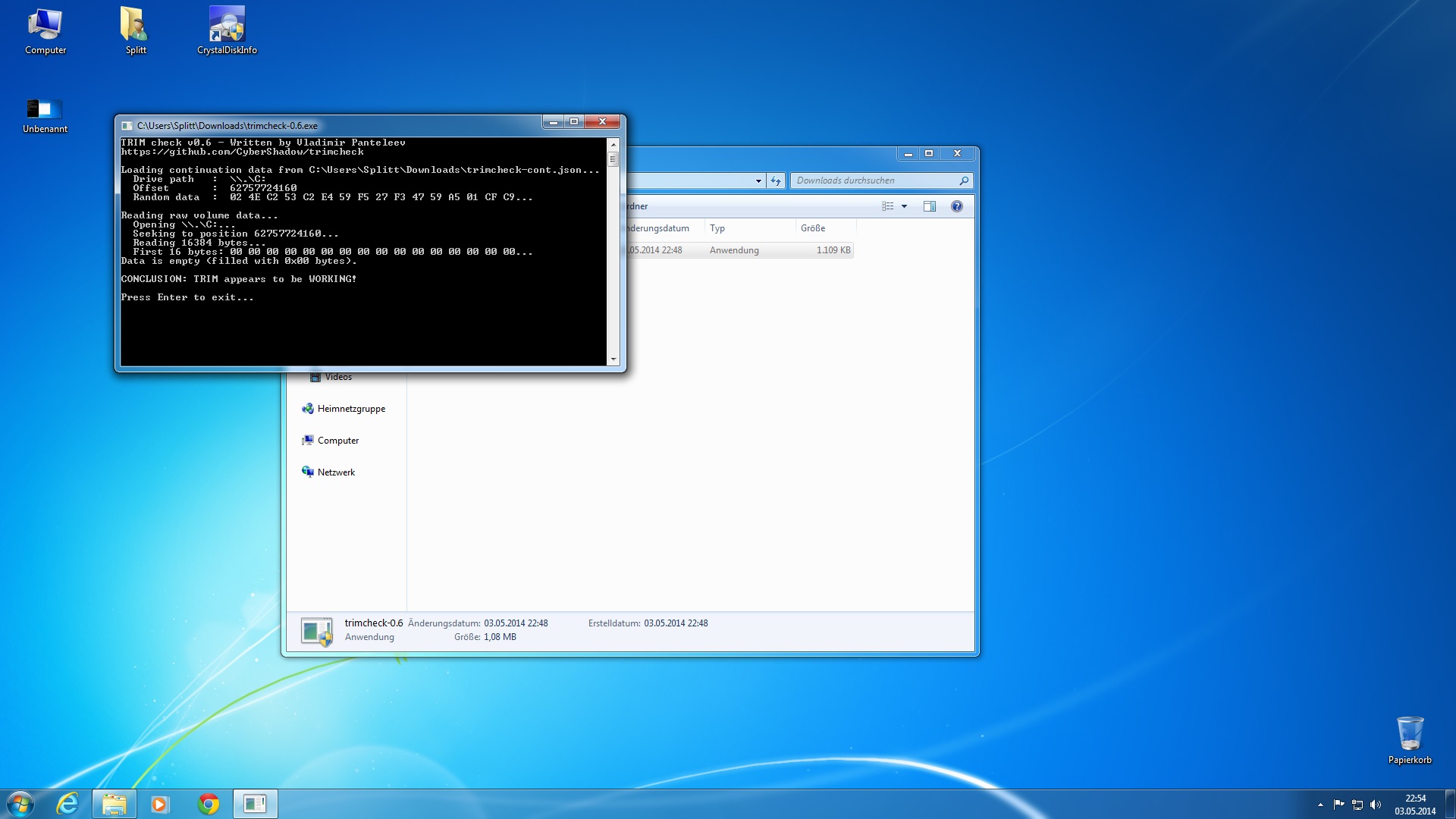Click the console scrollbar down arrow
This screenshot has width=1456, height=819.
(613, 359)
